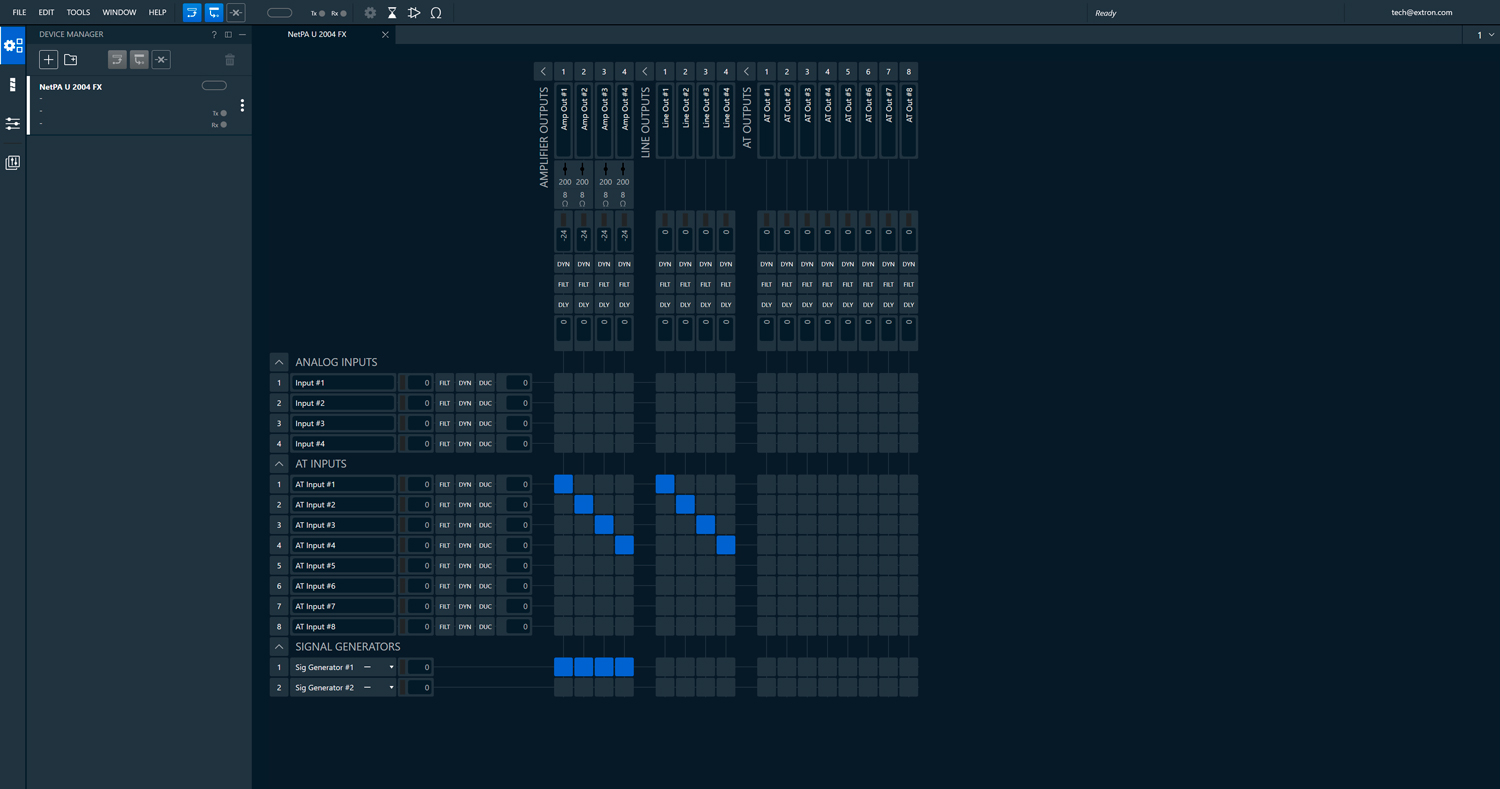Toggle AT Input #8 to AT Out #8 crosspoint
Image resolution: width=1500 pixels, height=789 pixels.
(908, 626)
